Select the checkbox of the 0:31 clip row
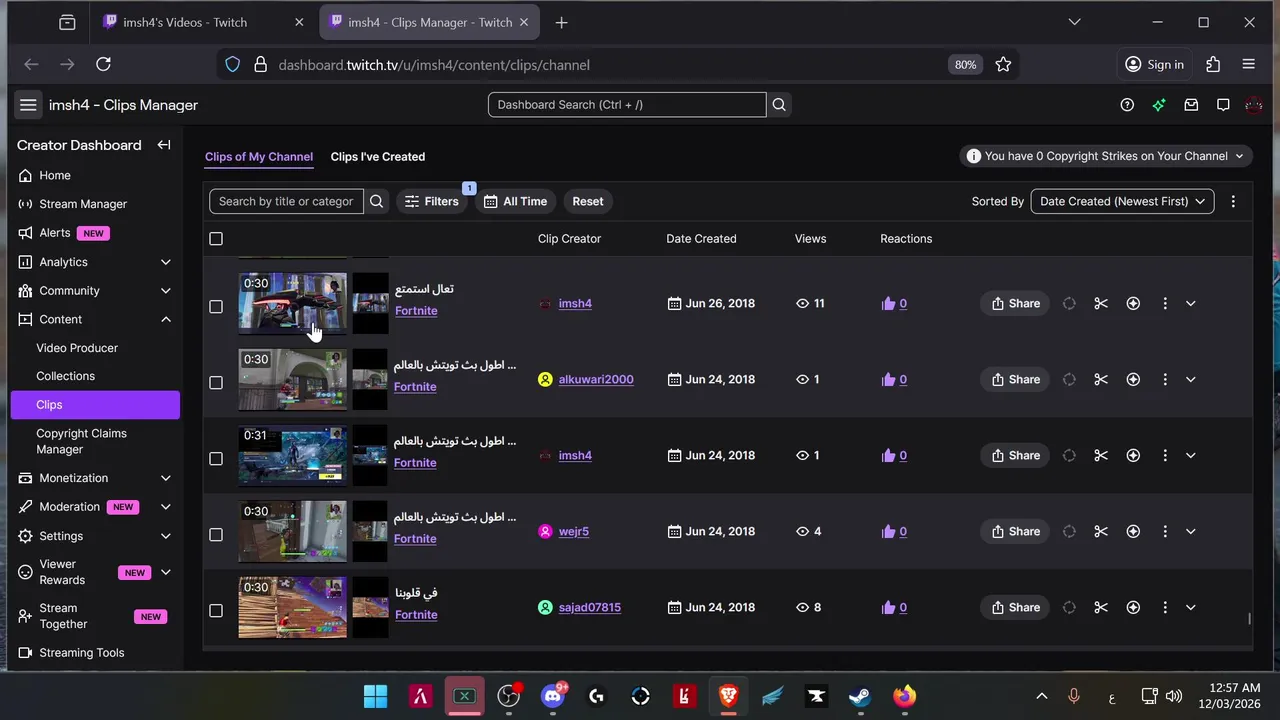The image size is (1280, 720). pyautogui.click(x=216, y=459)
